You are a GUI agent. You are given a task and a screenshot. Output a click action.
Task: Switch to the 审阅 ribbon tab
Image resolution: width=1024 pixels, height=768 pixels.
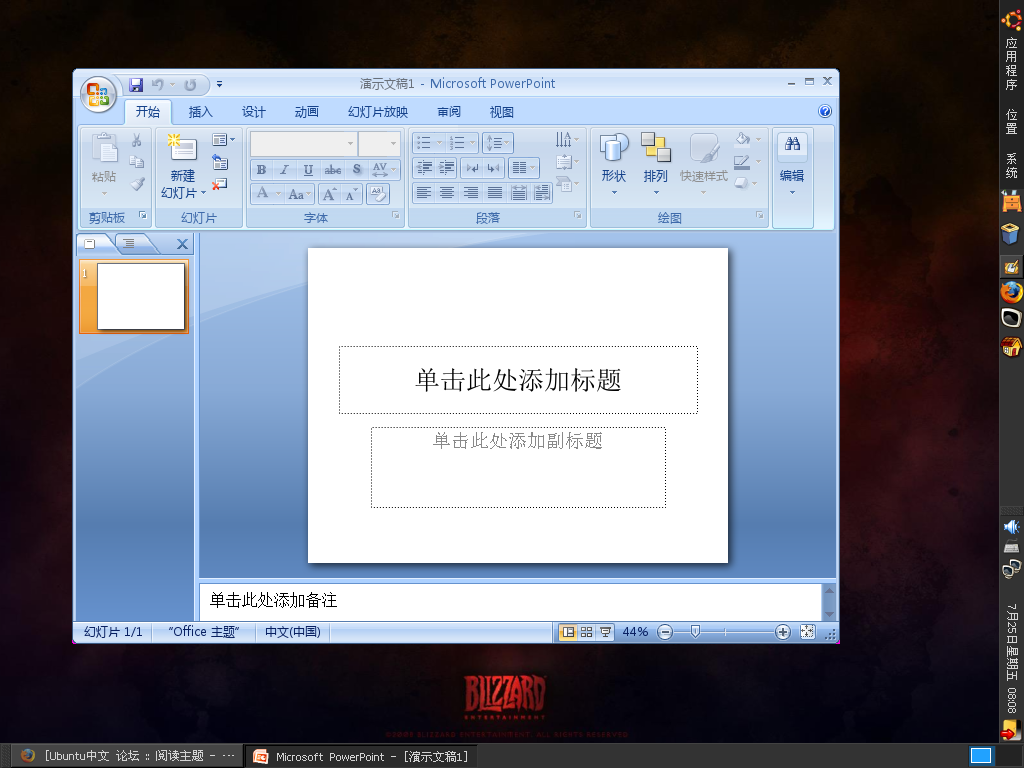pos(449,112)
